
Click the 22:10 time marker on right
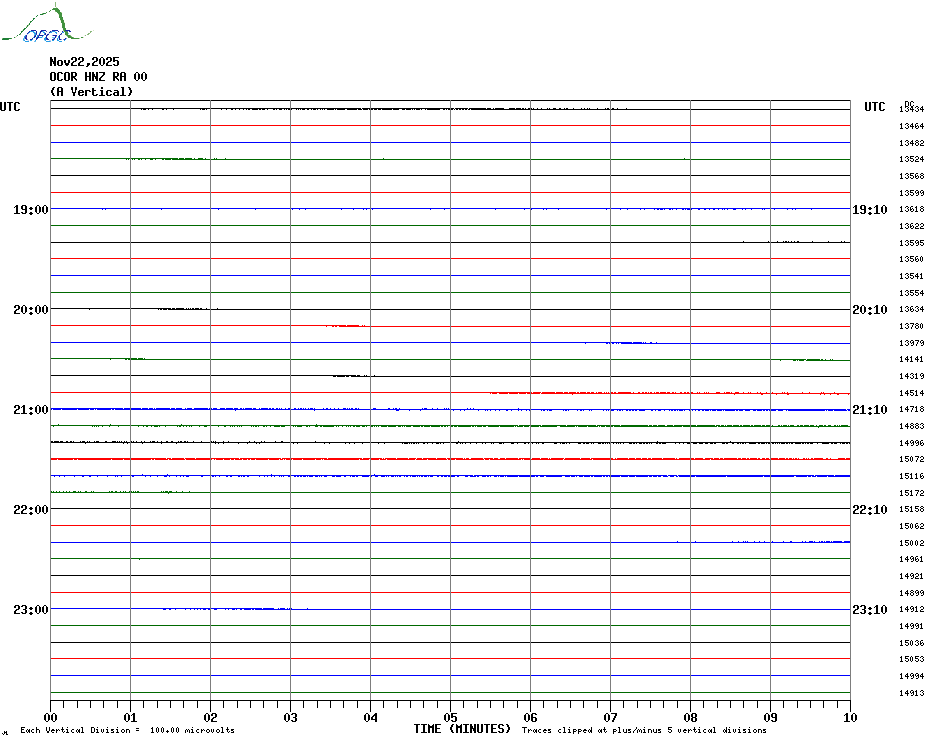coord(869,510)
